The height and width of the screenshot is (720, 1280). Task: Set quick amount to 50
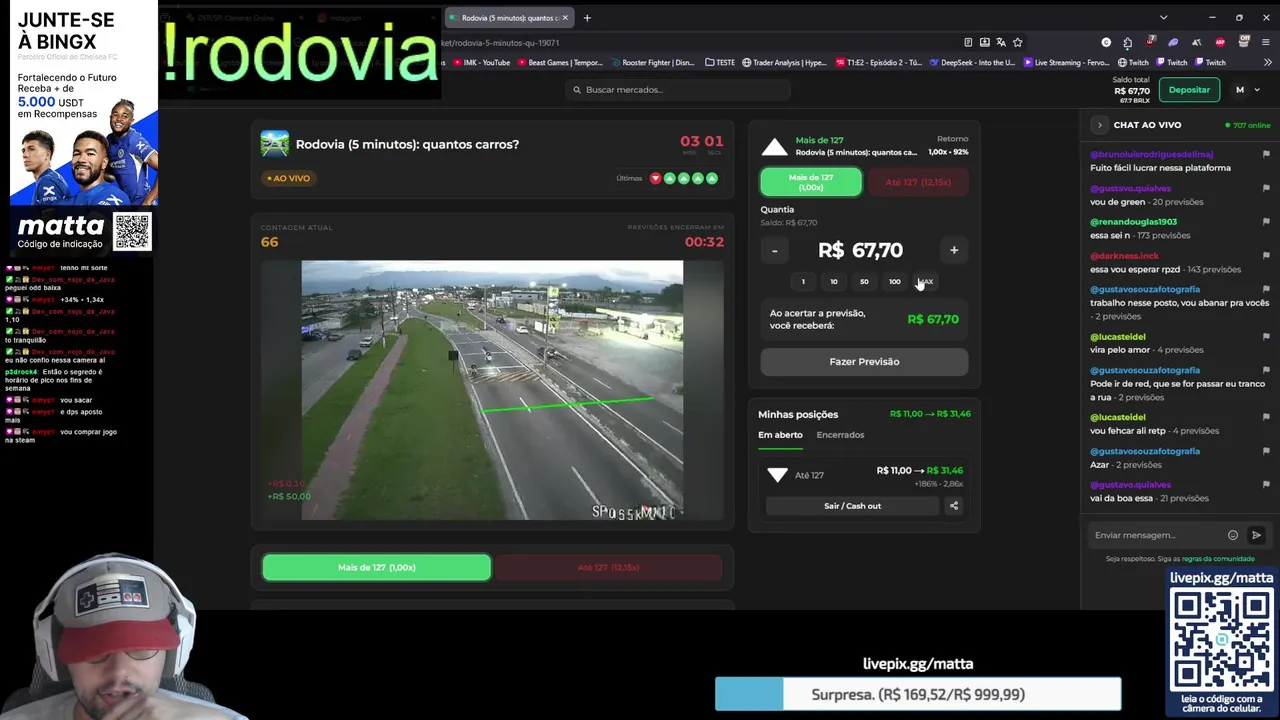[864, 282]
